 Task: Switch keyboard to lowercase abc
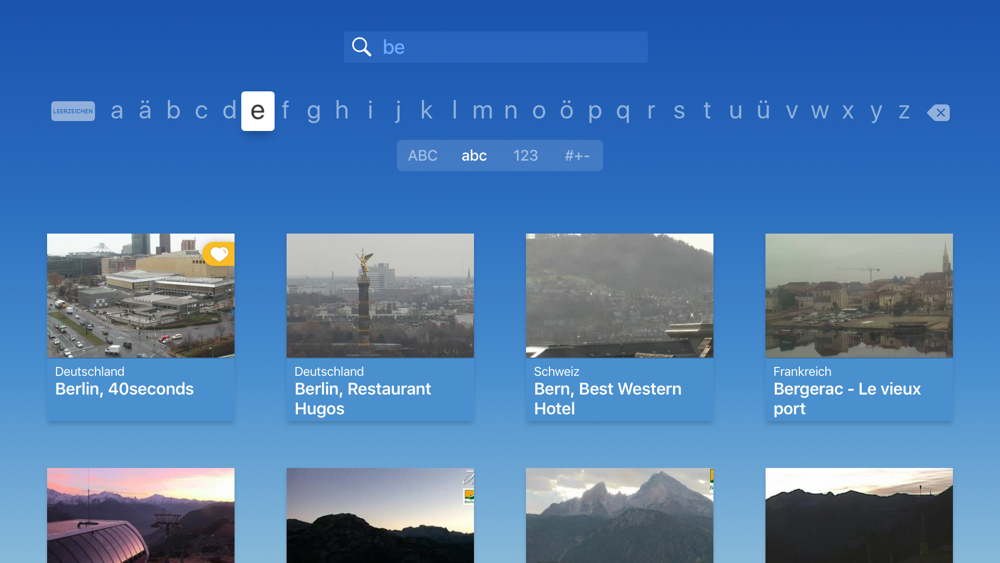click(x=474, y=156)
